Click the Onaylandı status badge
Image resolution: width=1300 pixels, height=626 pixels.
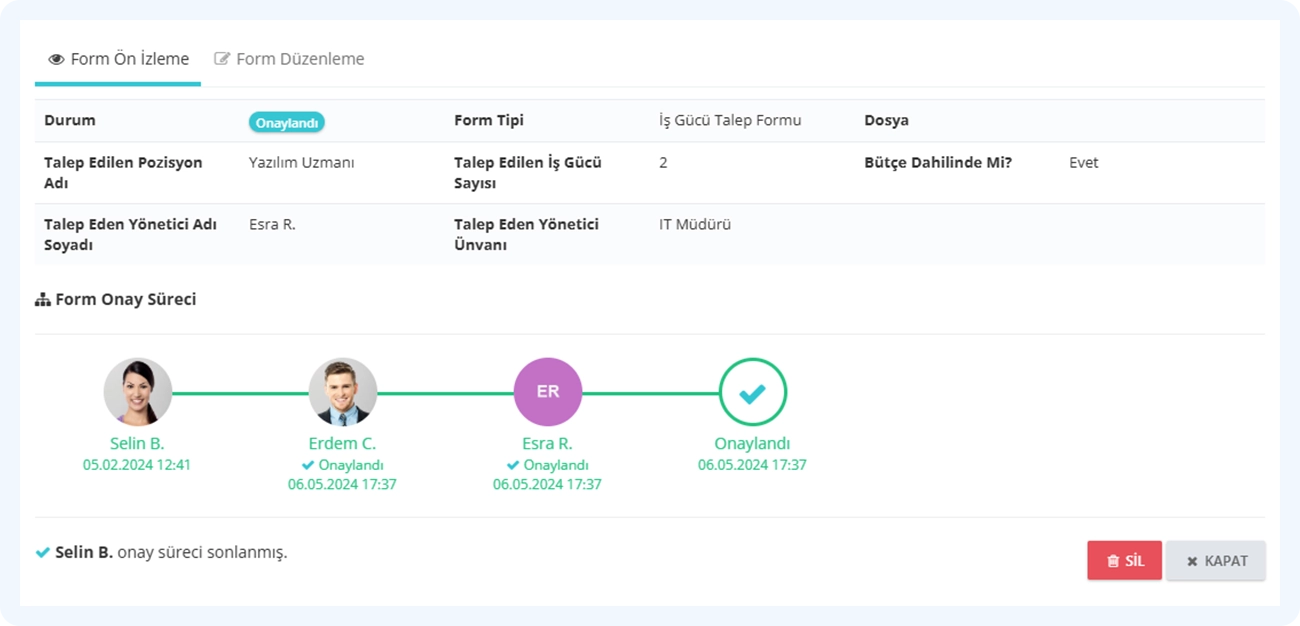pos(287,122)
